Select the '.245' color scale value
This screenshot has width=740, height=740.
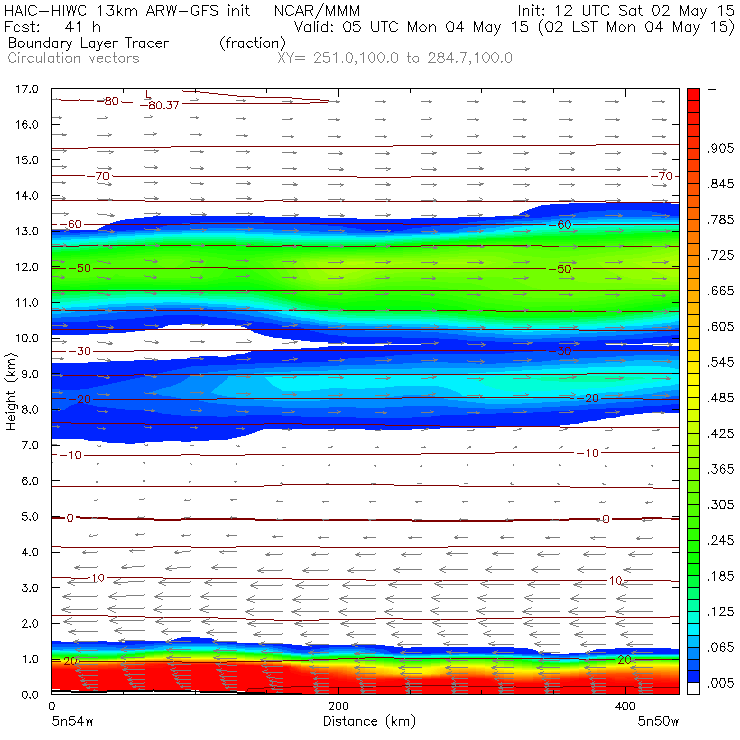[x=720, y=540]
